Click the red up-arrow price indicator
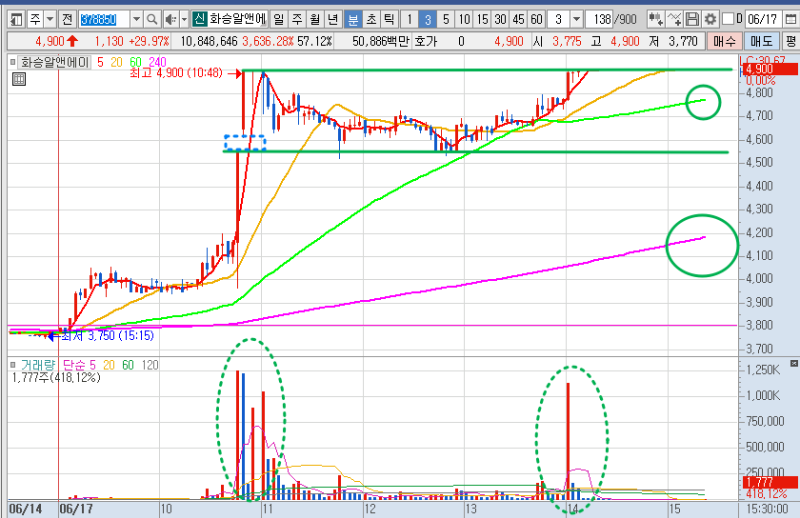Screen dimensions: 800x518 [72, 41]
